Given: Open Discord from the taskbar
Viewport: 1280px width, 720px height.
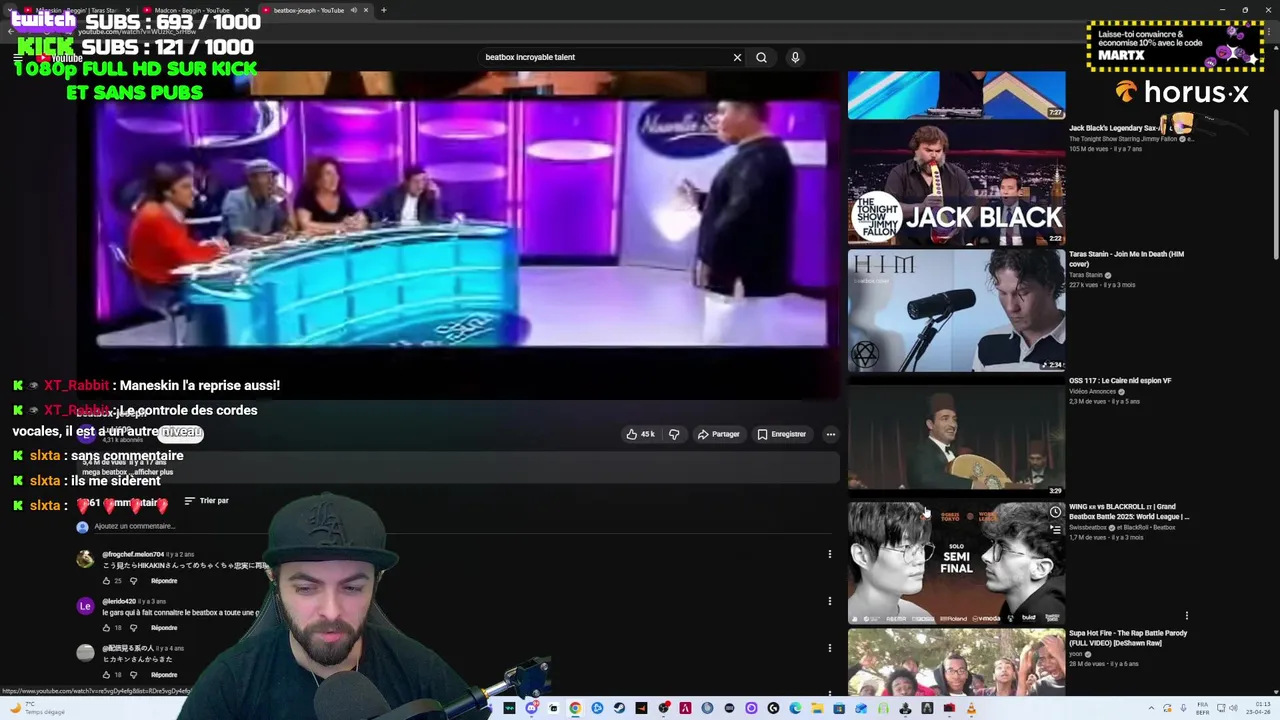Looking at the screenshot, I should coord(531,708).
